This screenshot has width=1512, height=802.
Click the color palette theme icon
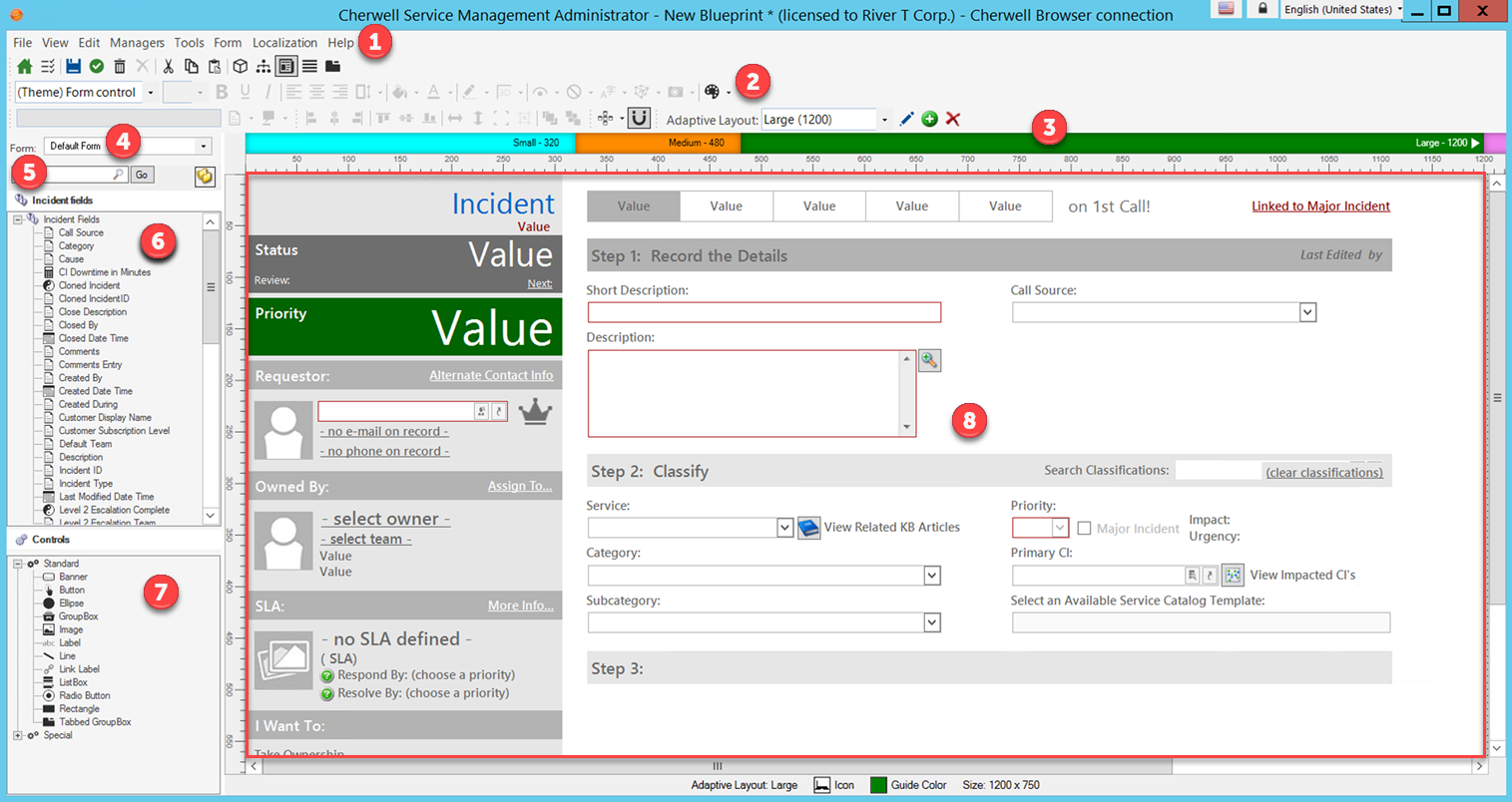tap(712, 92)
